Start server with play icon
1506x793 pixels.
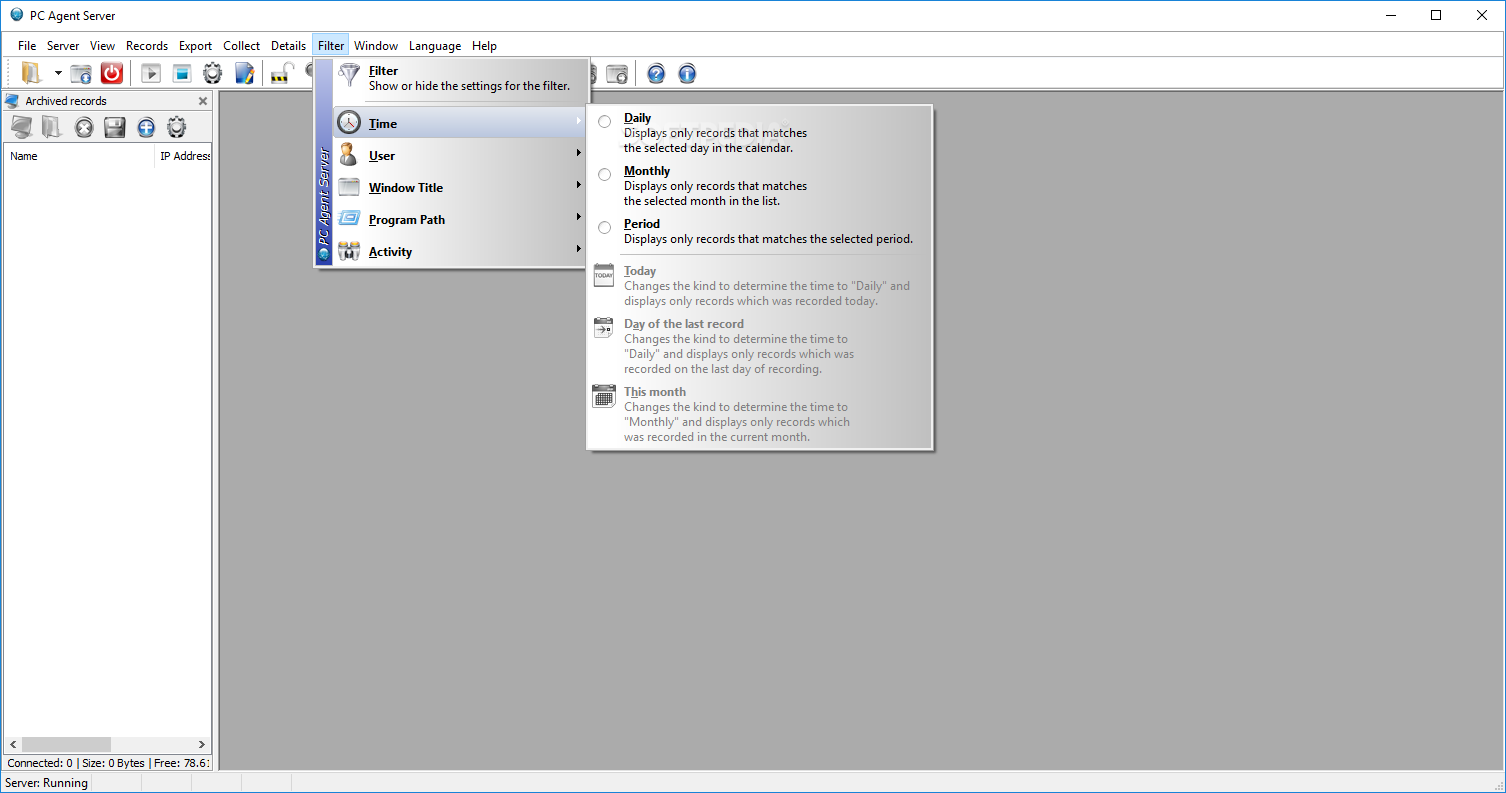pos(151,73)
